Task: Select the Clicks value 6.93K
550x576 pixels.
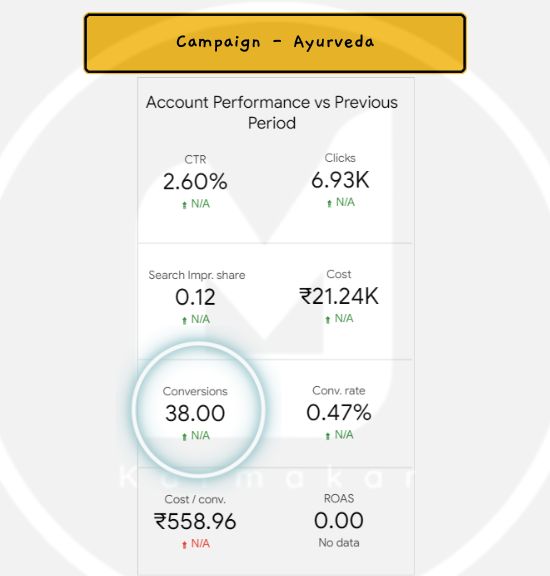Action: click(340, 180)
